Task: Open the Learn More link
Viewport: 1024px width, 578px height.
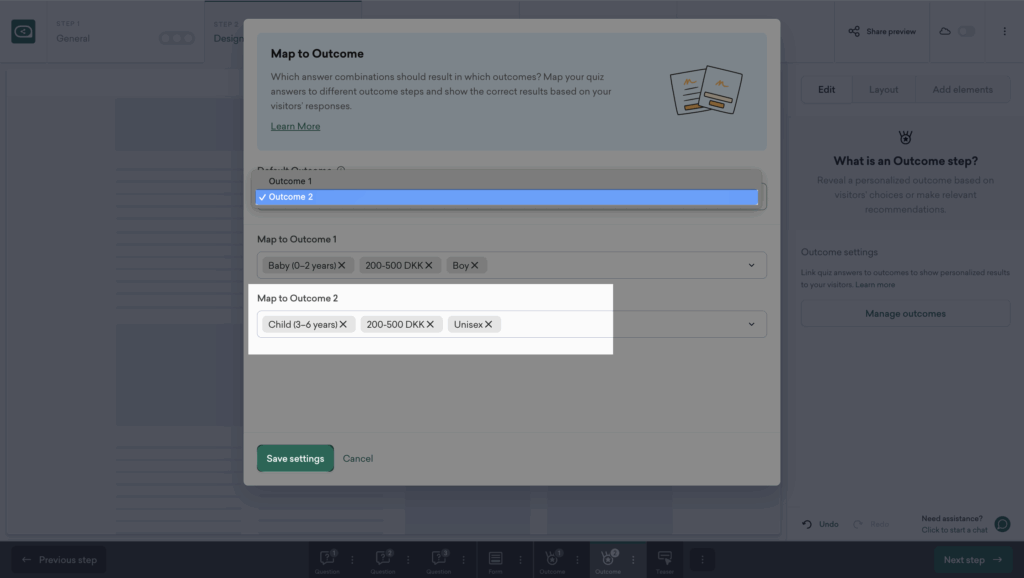Action: tap(295, 127)
